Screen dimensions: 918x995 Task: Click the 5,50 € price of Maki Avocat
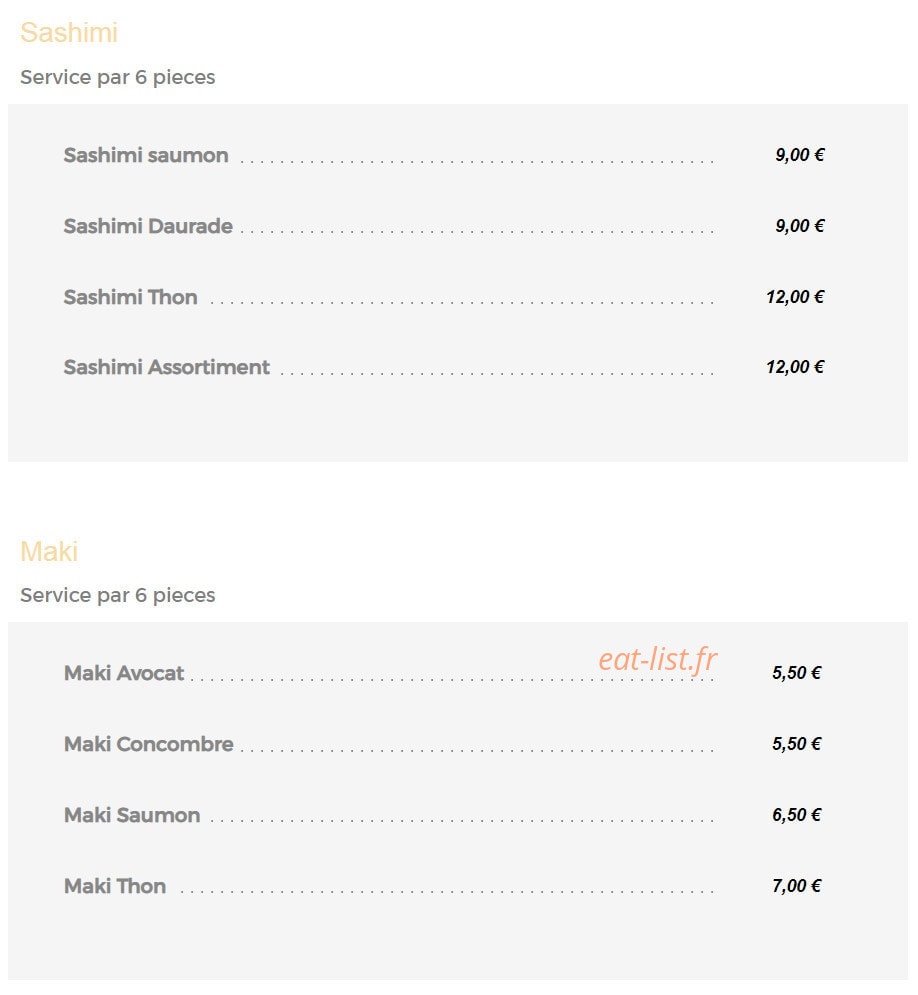click(796, 673)
